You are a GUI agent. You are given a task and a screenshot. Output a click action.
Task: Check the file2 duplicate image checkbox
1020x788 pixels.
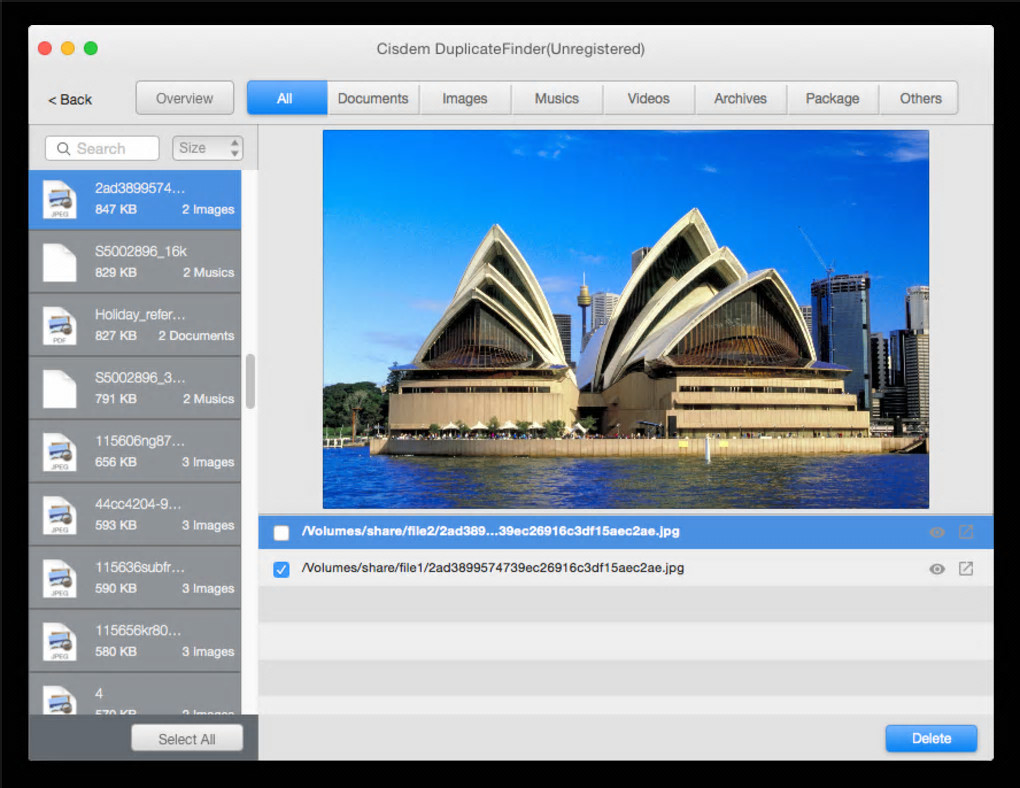tap(281, 533)
